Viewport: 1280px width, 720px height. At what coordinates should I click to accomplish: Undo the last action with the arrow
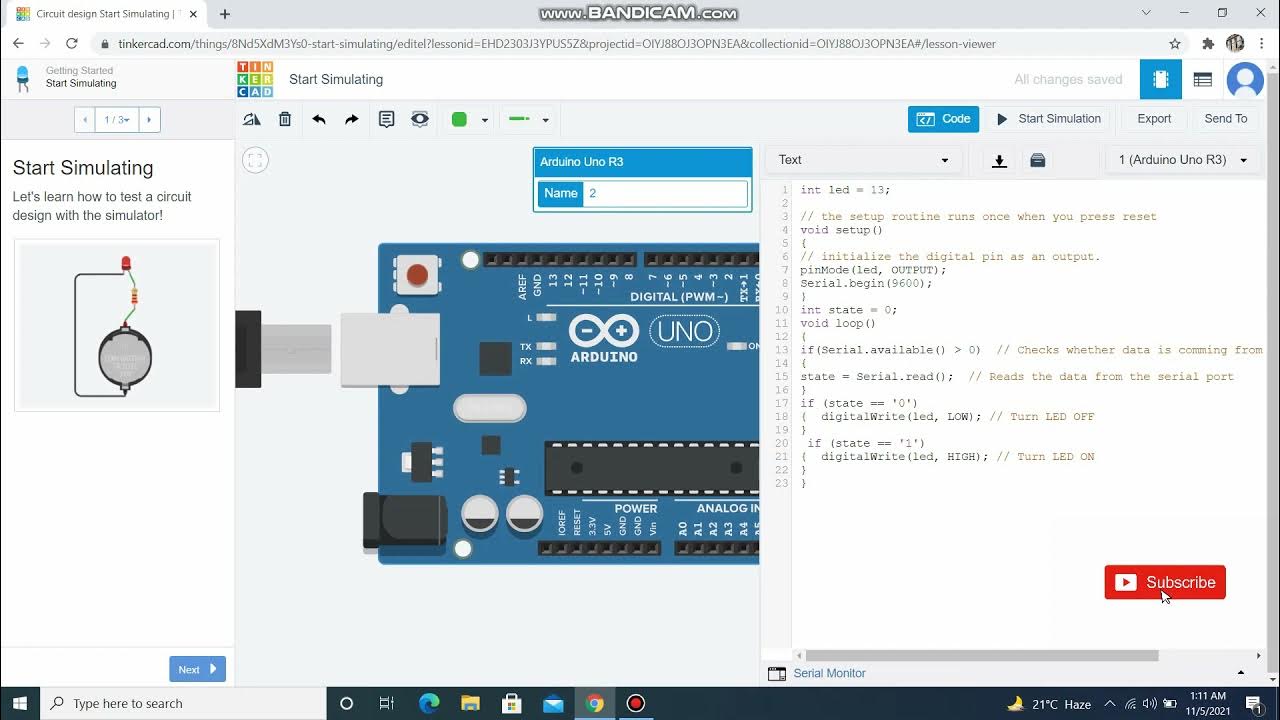click(x=319, y=119)
